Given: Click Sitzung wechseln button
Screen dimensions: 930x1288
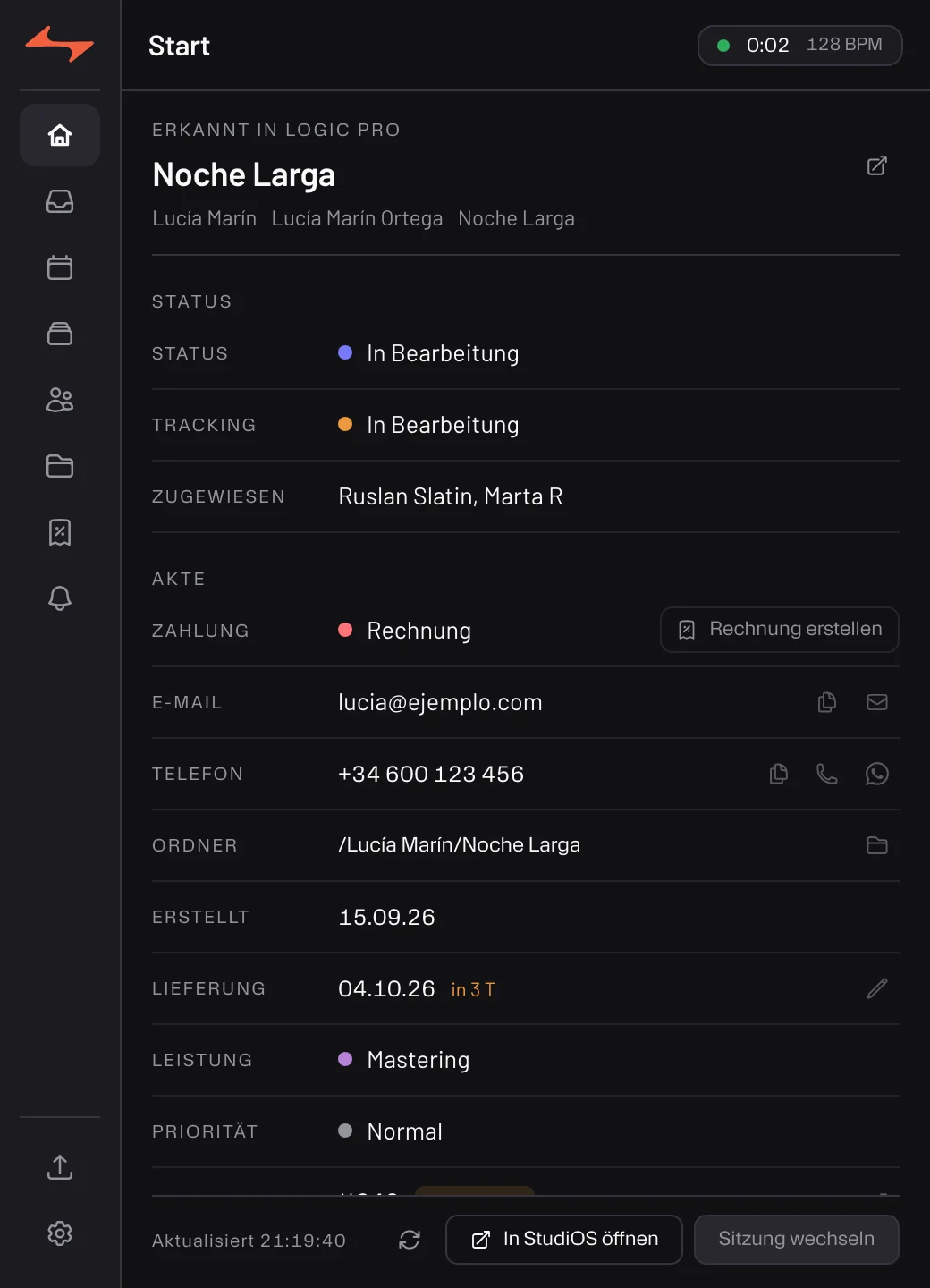Looking at the screenshot, I should [797, 1240].
